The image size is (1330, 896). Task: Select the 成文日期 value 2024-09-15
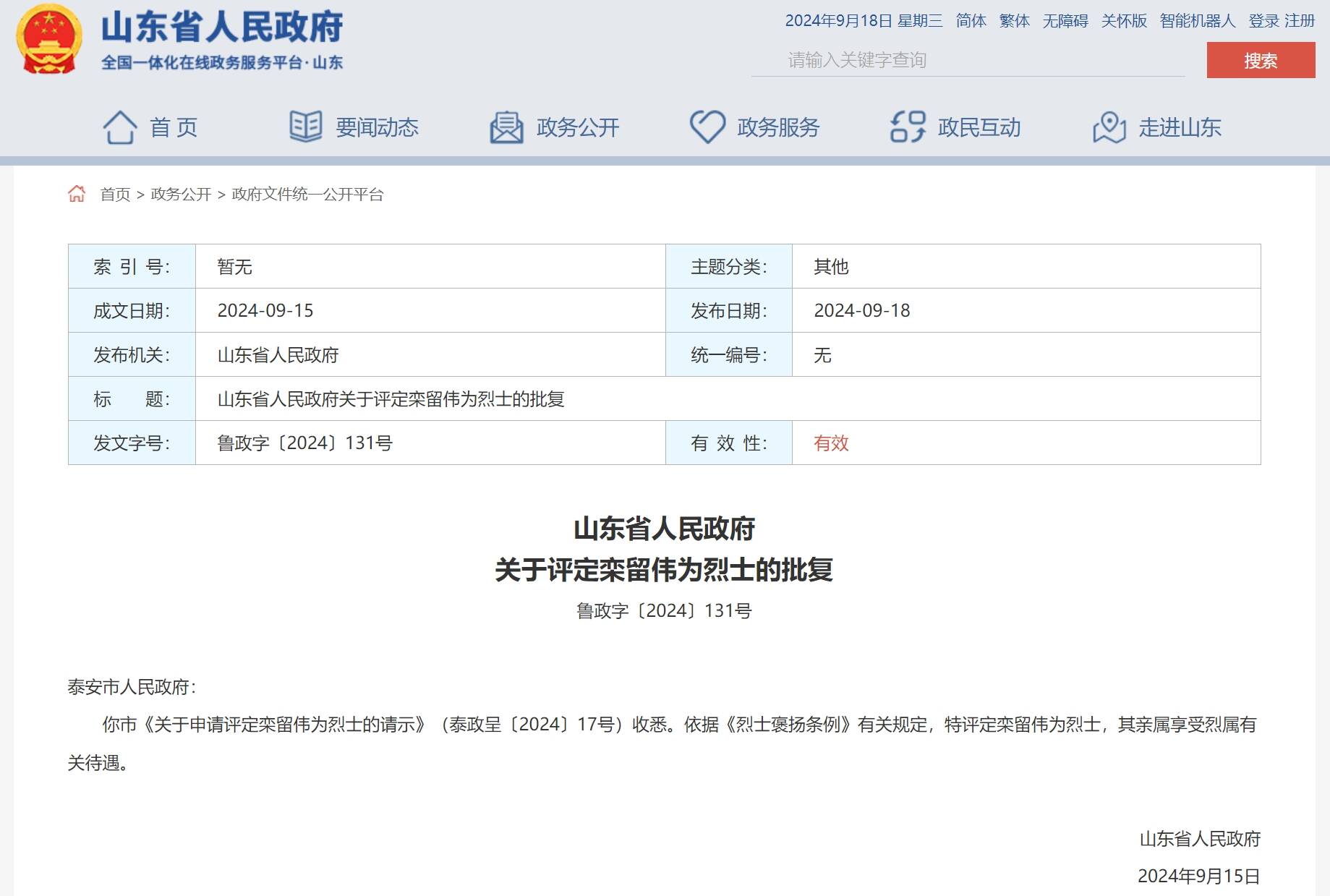point(265,310)
